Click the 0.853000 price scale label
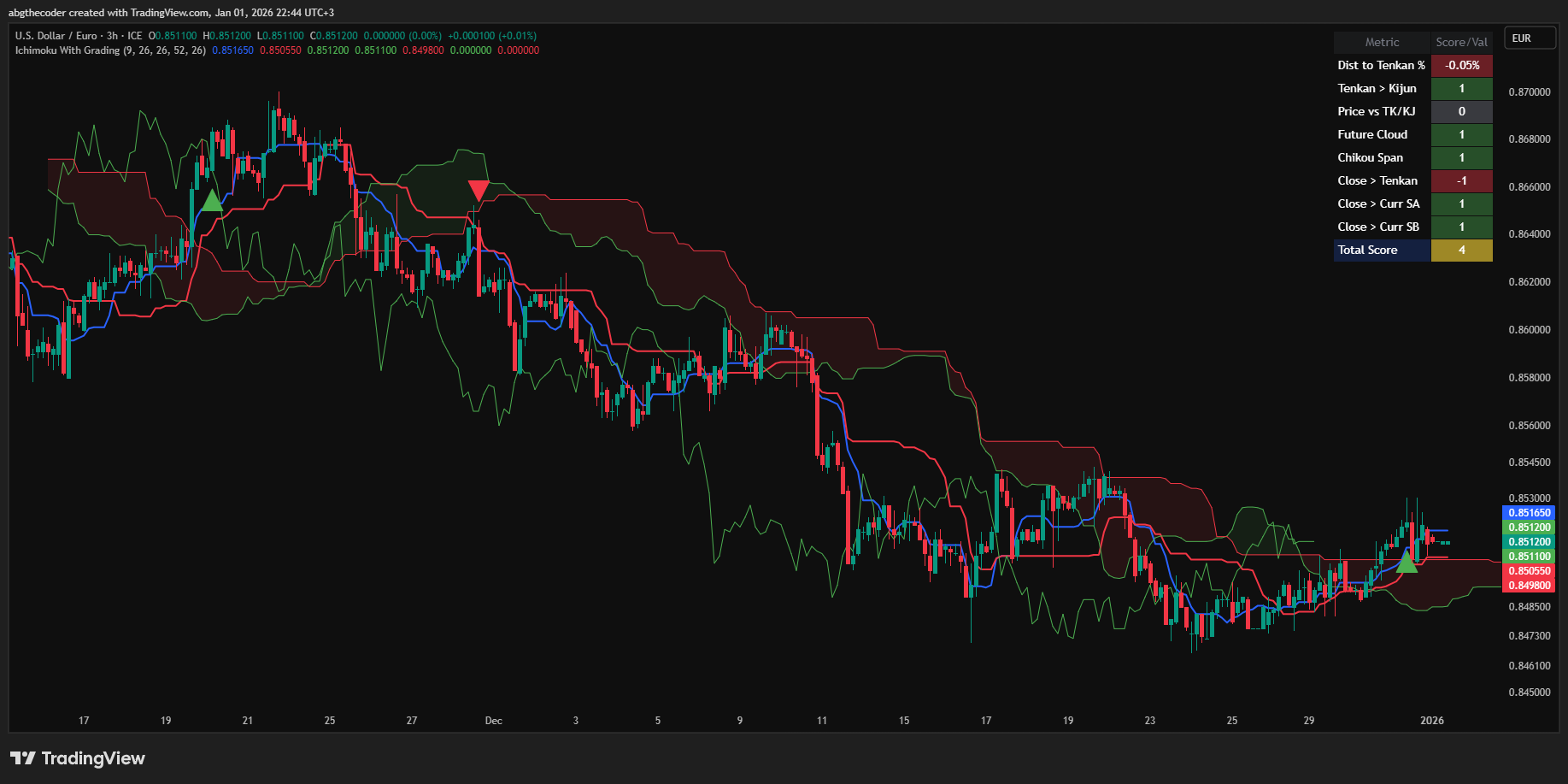Screen dimensions: 1568x784 (1530, 498)
